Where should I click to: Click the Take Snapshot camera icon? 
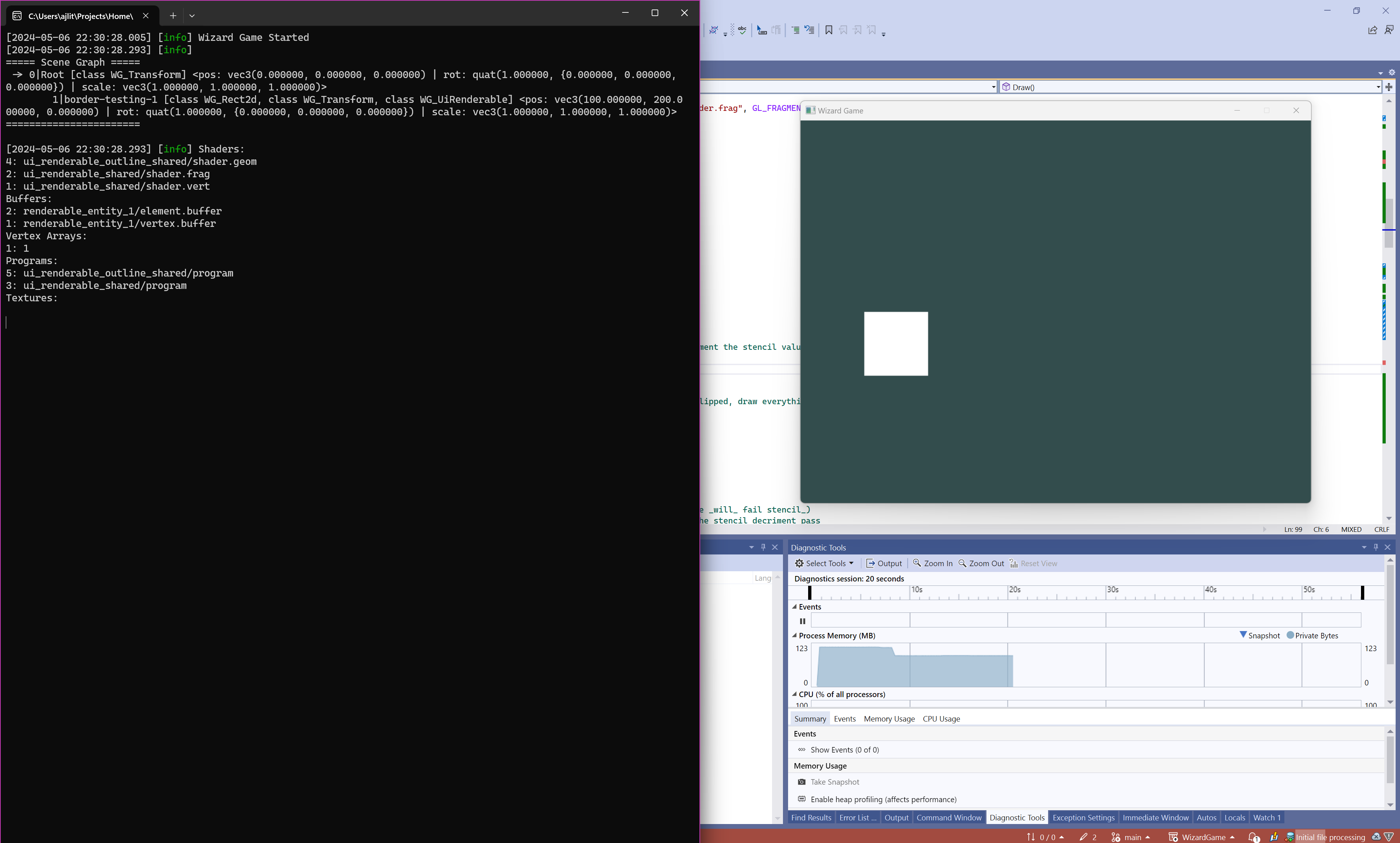click(802, 782)
